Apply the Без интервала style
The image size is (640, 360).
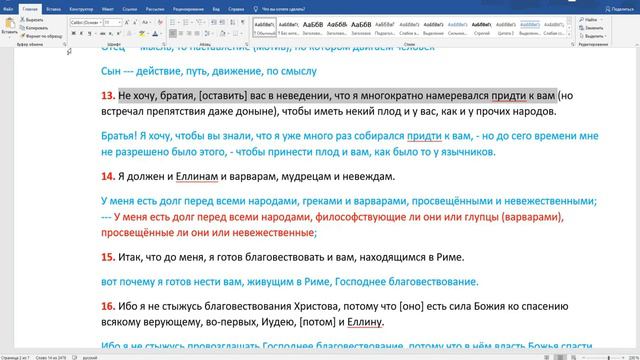click(x=289, y=27)
